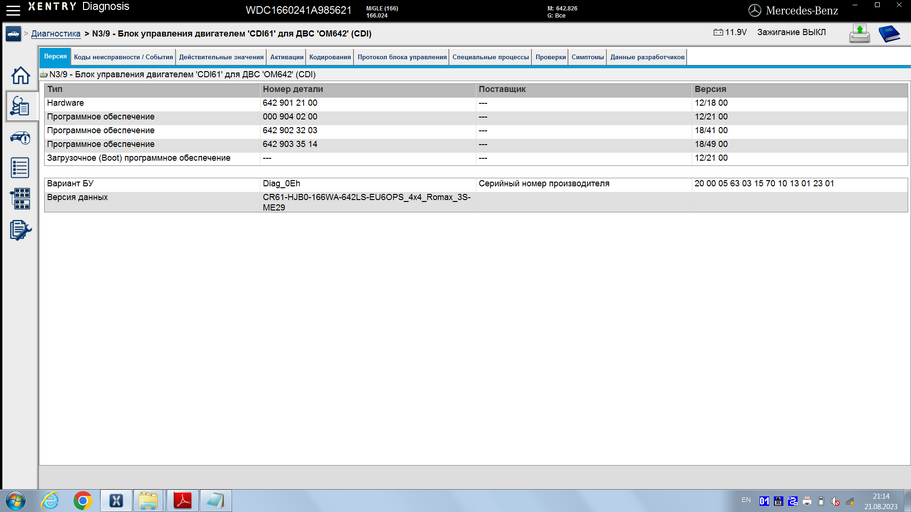
Task: Open the document with pen sidebar icon
Action: coord(20,230)
